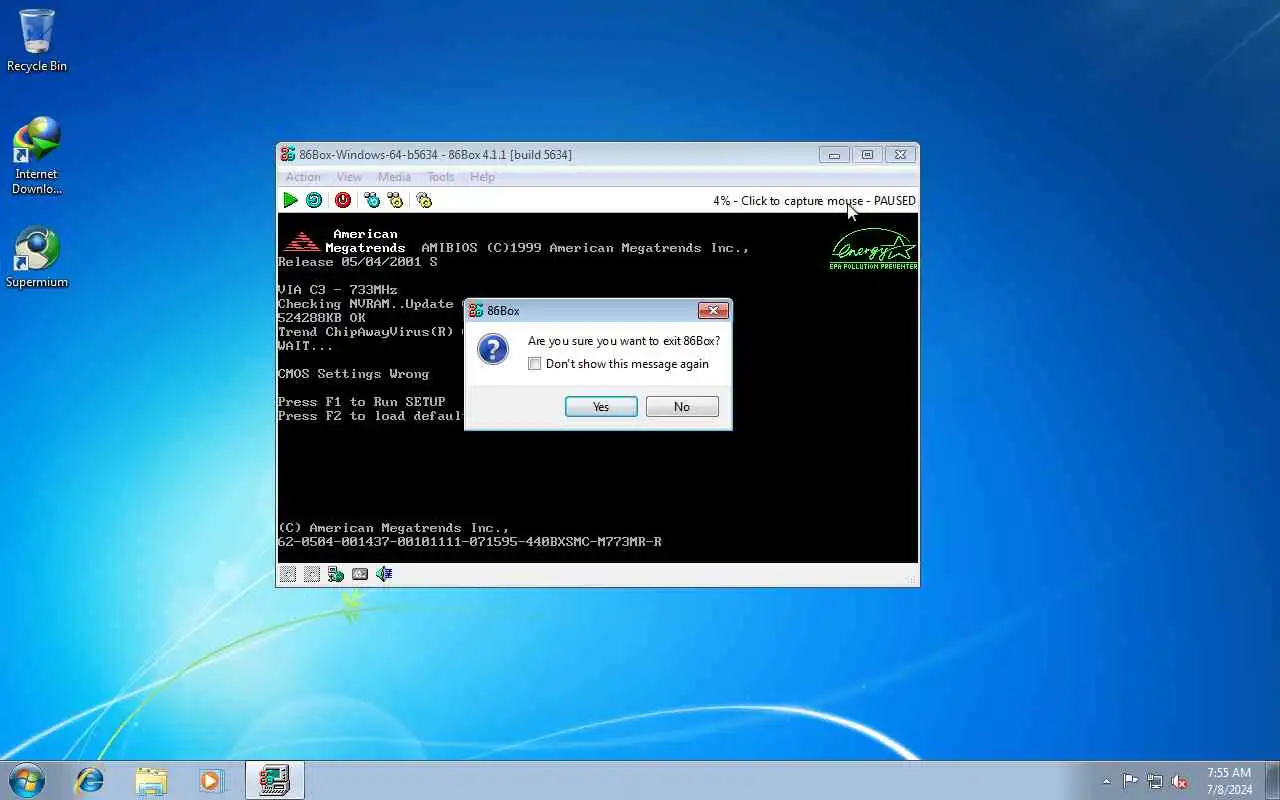1280x800 pixels.
Task: Open the View menu
Action: (x=349, y=177)
